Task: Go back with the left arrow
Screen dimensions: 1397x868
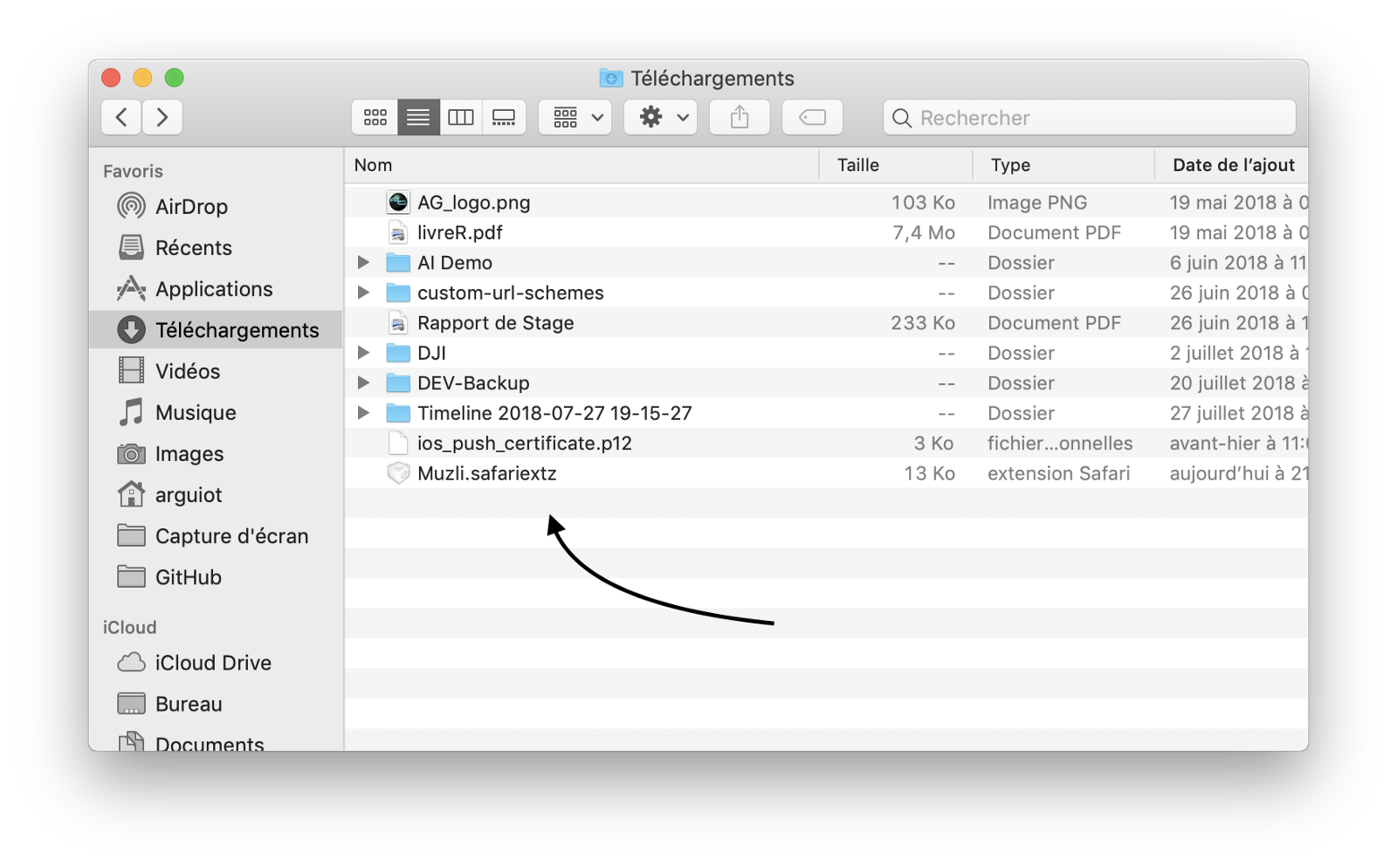Action: click(x=122, y=117)
